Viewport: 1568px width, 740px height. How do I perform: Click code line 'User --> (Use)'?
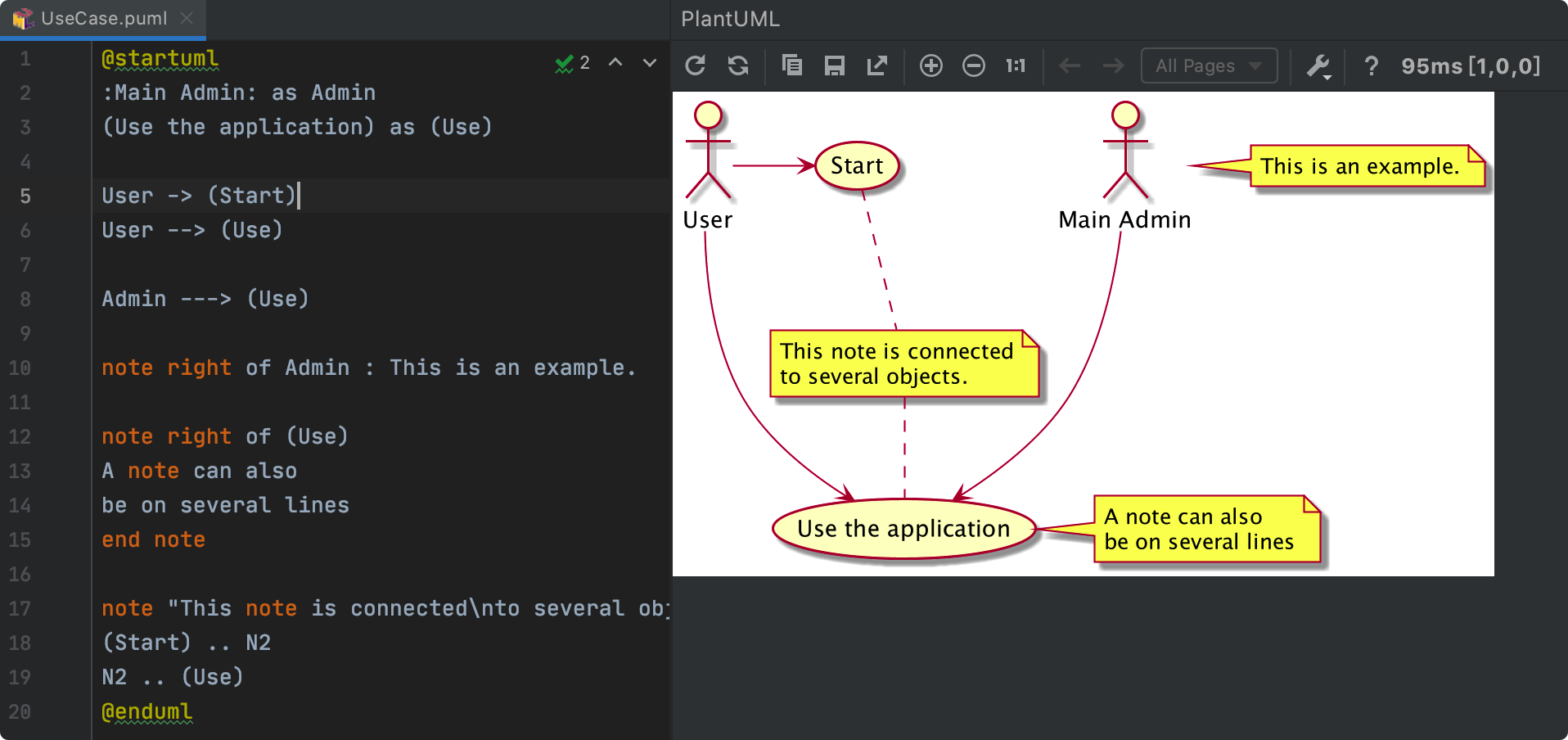click(192, 230)
